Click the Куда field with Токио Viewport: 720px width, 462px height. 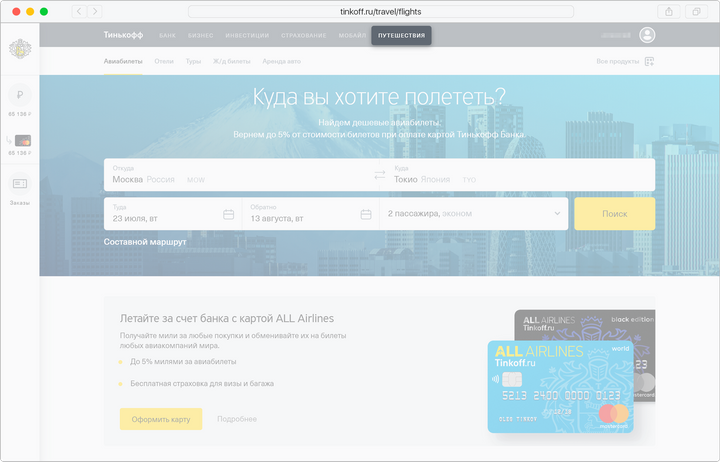[518, 175]
